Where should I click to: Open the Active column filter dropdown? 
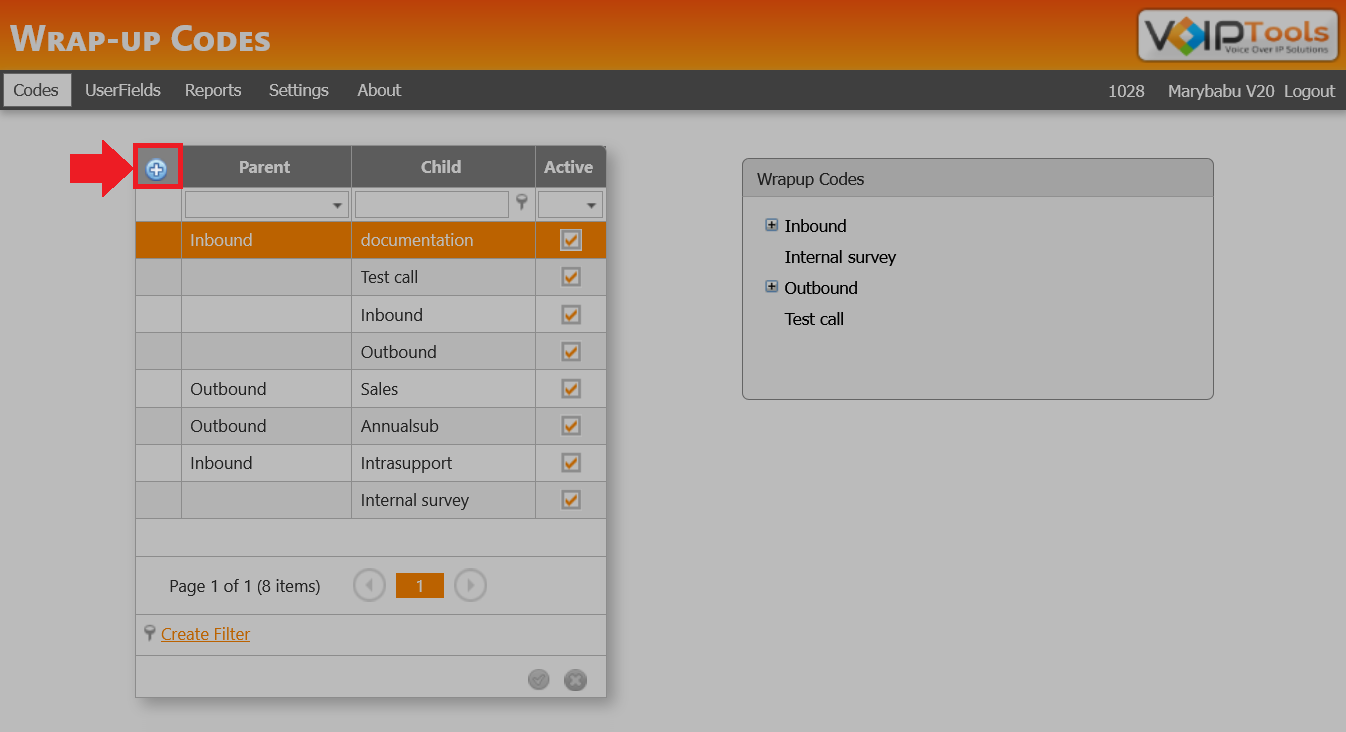(x=591, y=203)
